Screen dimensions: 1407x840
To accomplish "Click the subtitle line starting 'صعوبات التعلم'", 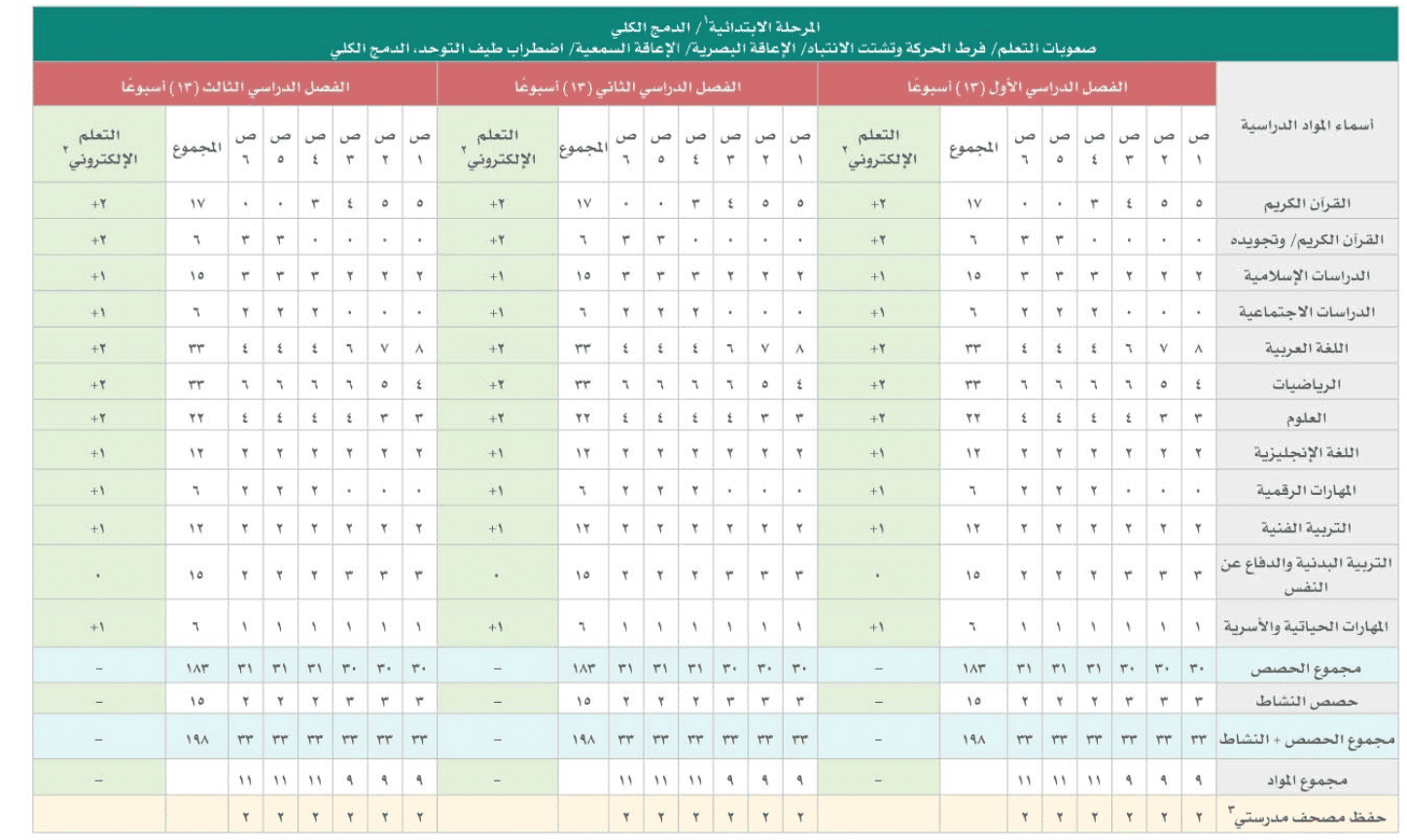I will tap(713, 49).
